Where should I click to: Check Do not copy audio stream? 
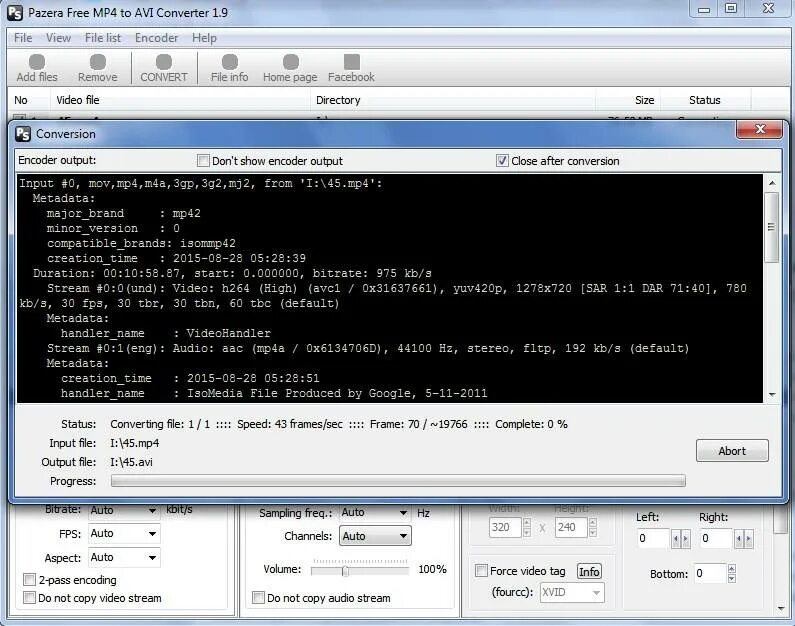pyautogui.click(x=258, y=598)
